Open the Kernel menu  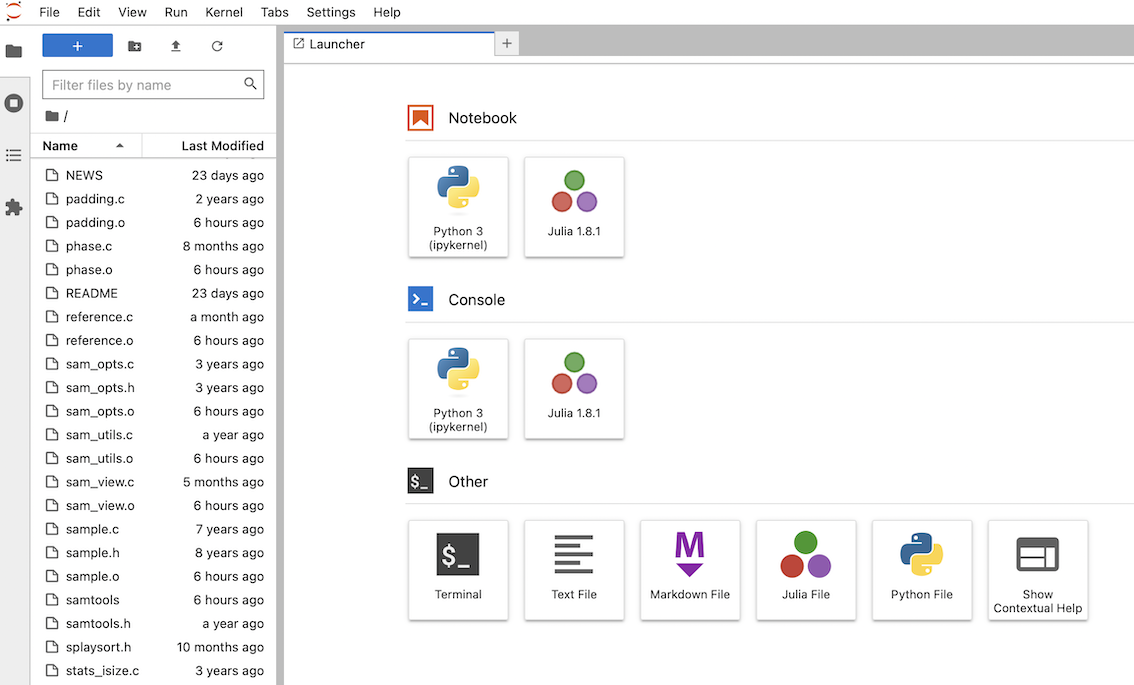coord(224,12)
